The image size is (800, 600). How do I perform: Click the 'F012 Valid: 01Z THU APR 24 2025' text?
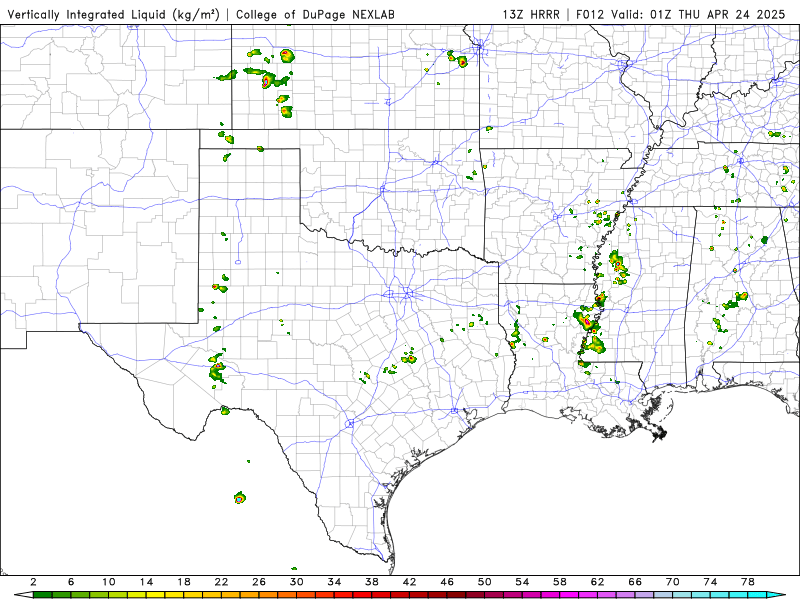tap(680, 15)
